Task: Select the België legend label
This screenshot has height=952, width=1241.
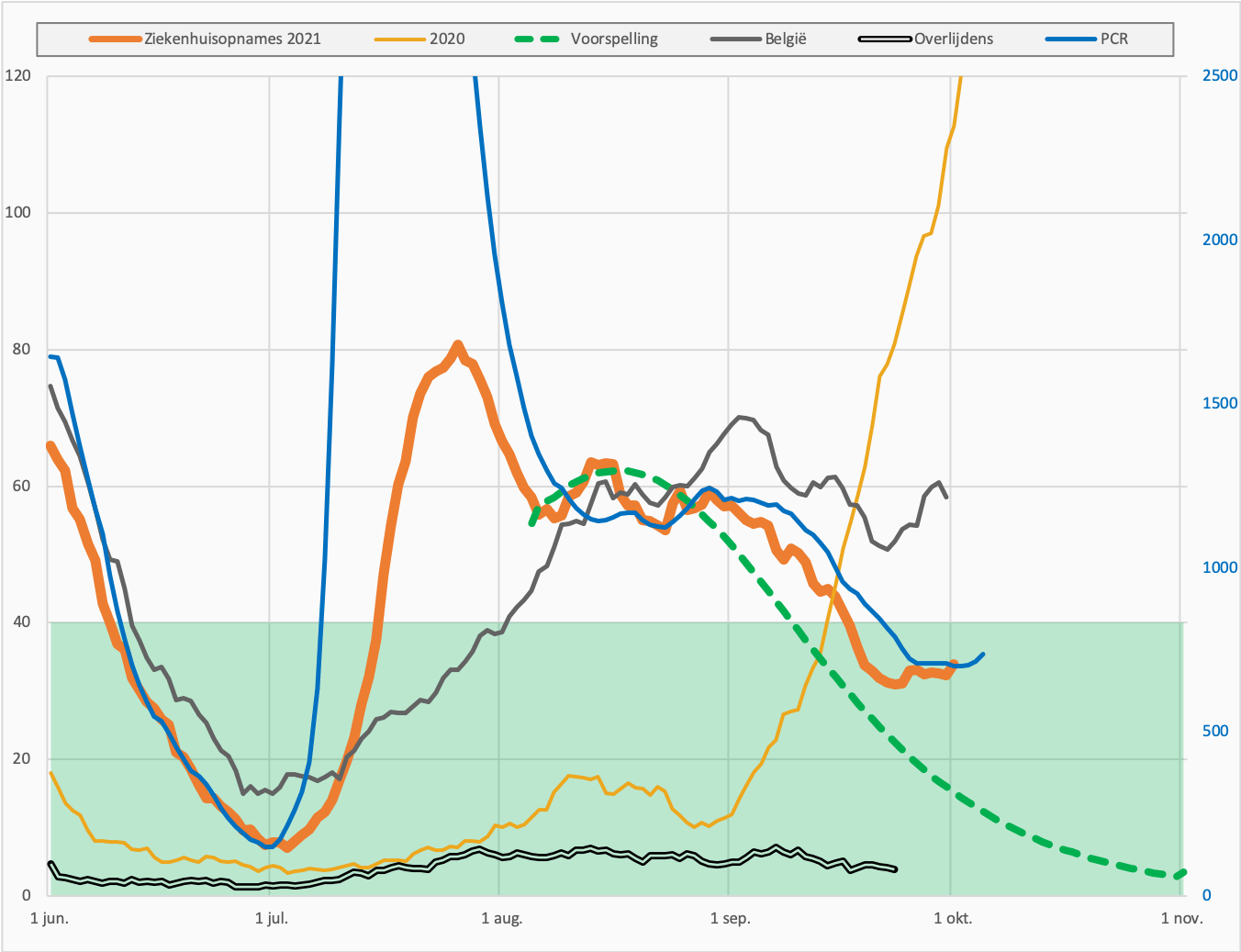Action: point(786,39)
